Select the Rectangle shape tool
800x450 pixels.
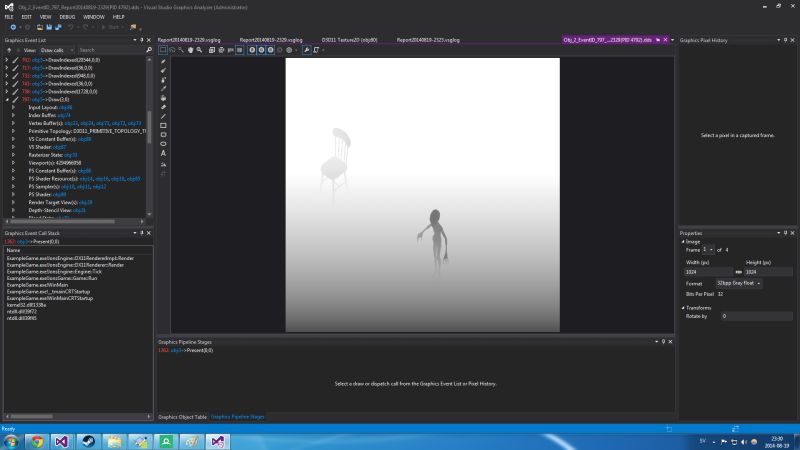click(x=163, y=126)
